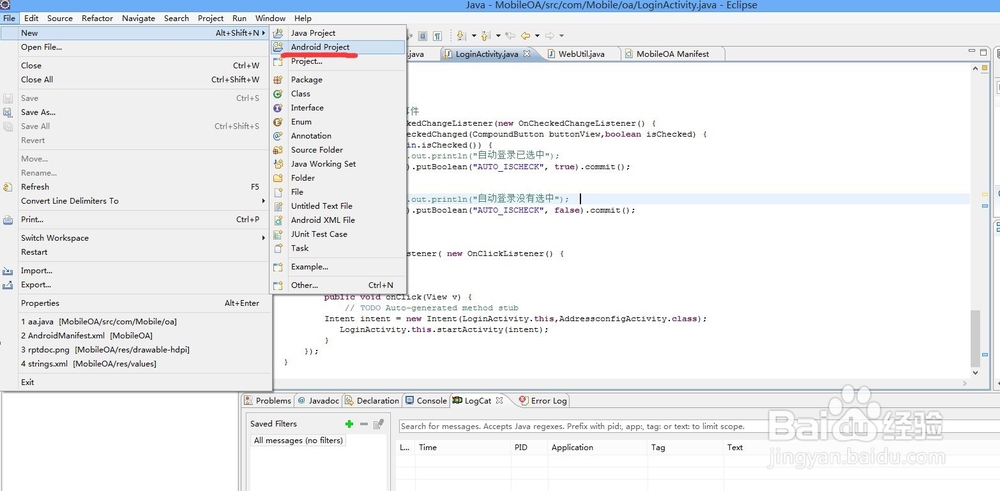
Task: Click Open File... in the File menu
Action: [x=136, y=47]
